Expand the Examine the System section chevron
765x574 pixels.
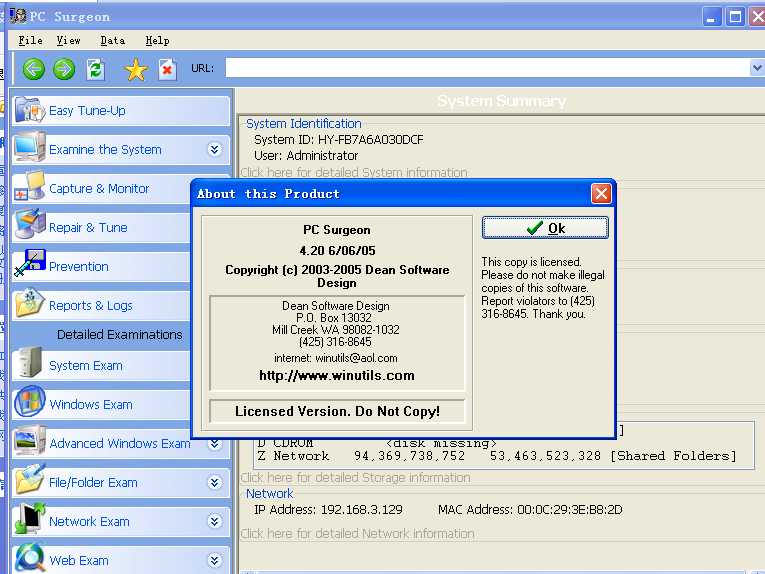point(215,149)
